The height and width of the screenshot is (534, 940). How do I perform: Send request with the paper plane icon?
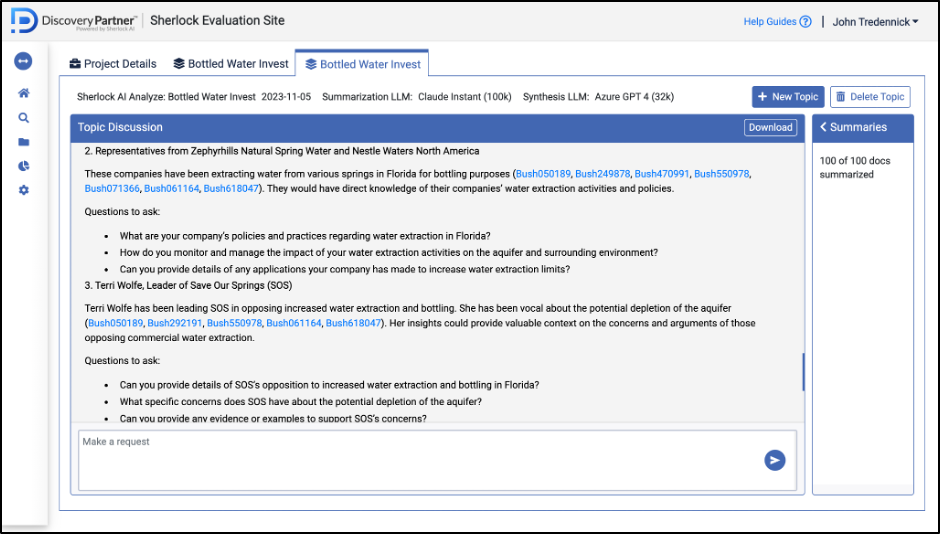pos(775,460)
